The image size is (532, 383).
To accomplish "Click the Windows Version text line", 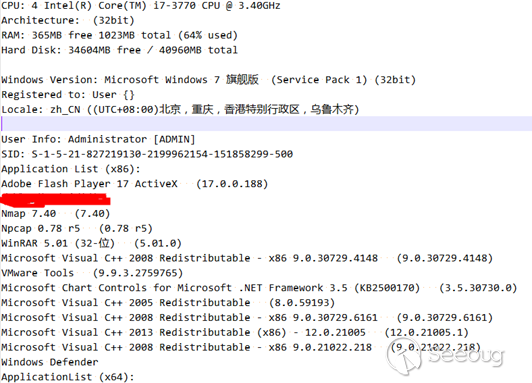I will 208,80.
